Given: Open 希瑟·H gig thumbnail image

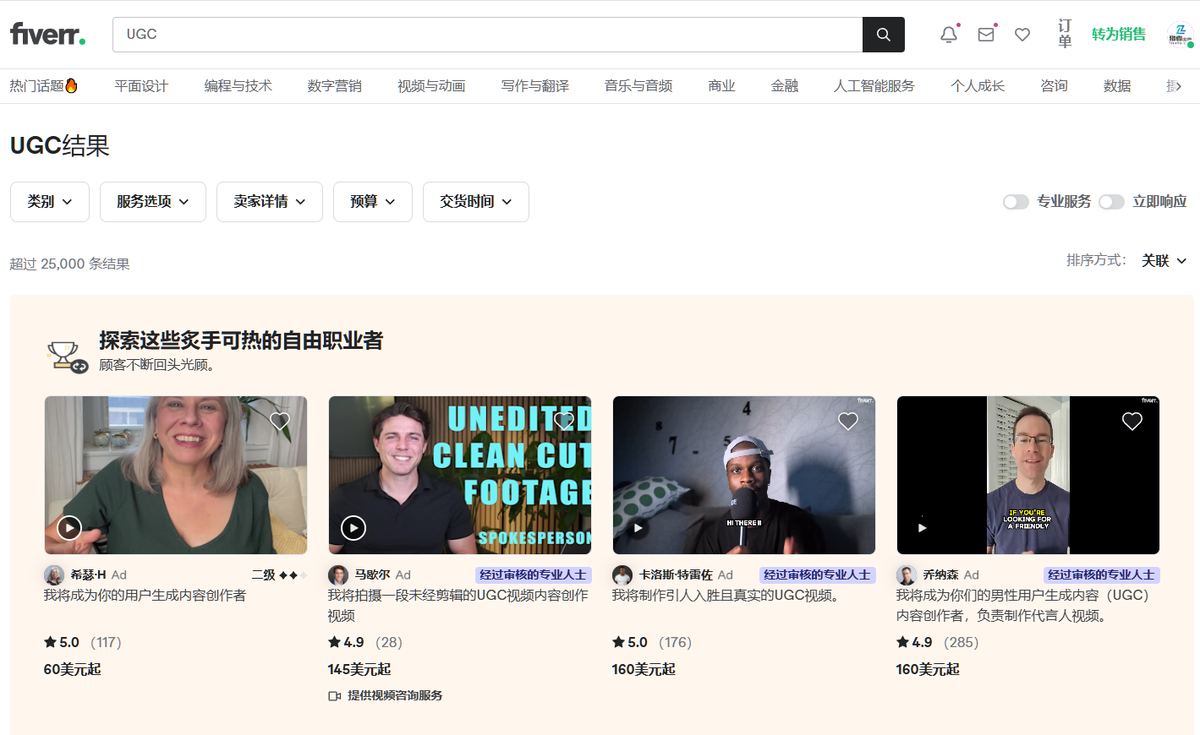Looking at the screenshot, I should point(176,475).
